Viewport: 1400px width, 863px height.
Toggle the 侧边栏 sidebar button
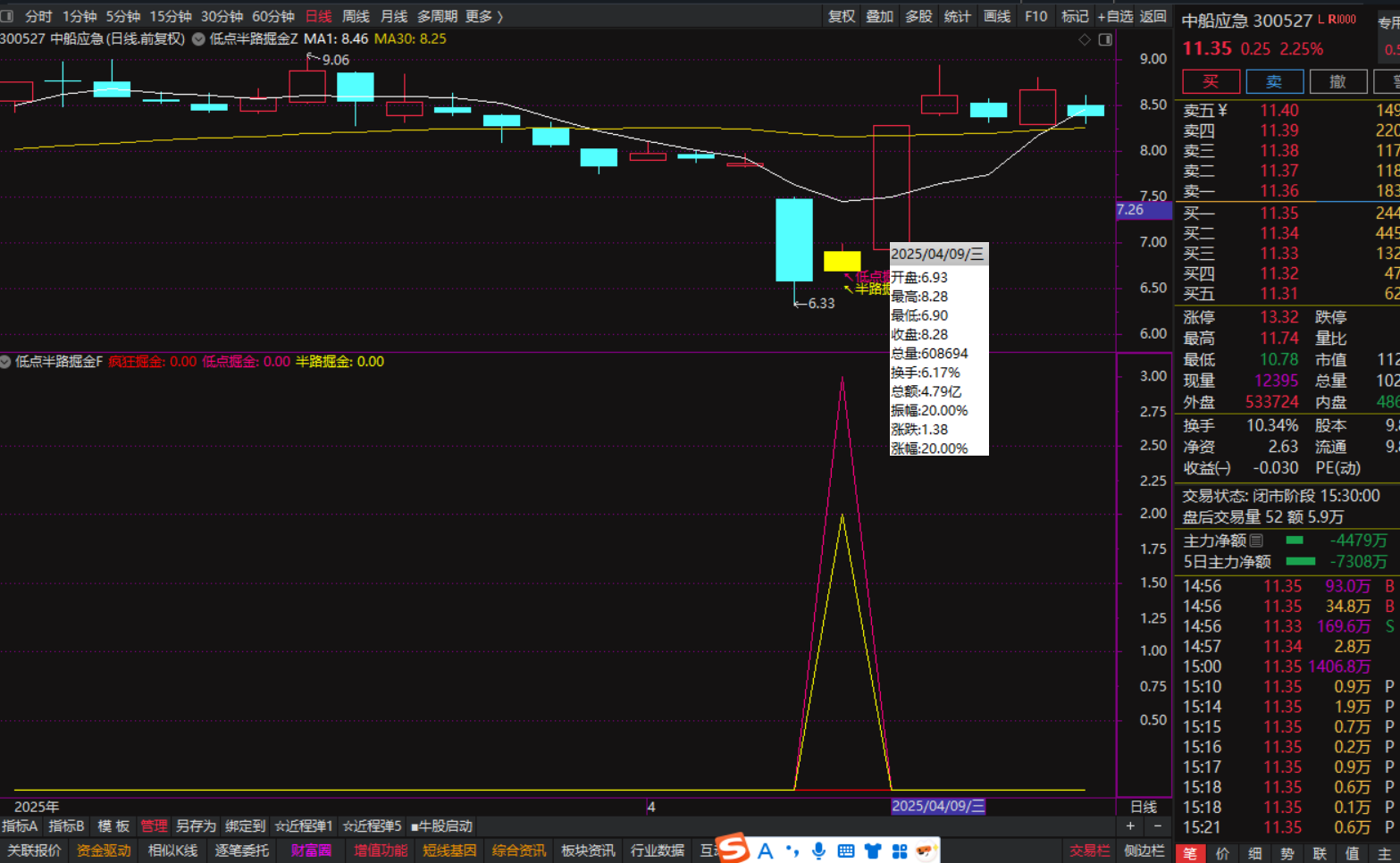point(1144,850)
